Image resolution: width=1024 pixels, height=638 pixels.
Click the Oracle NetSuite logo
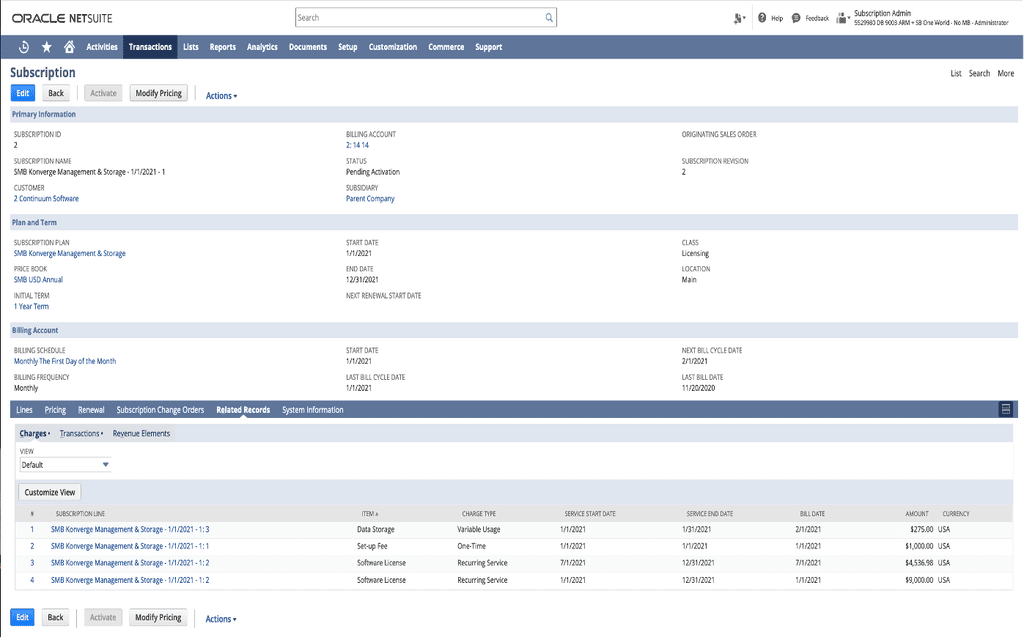click(62, 18)
